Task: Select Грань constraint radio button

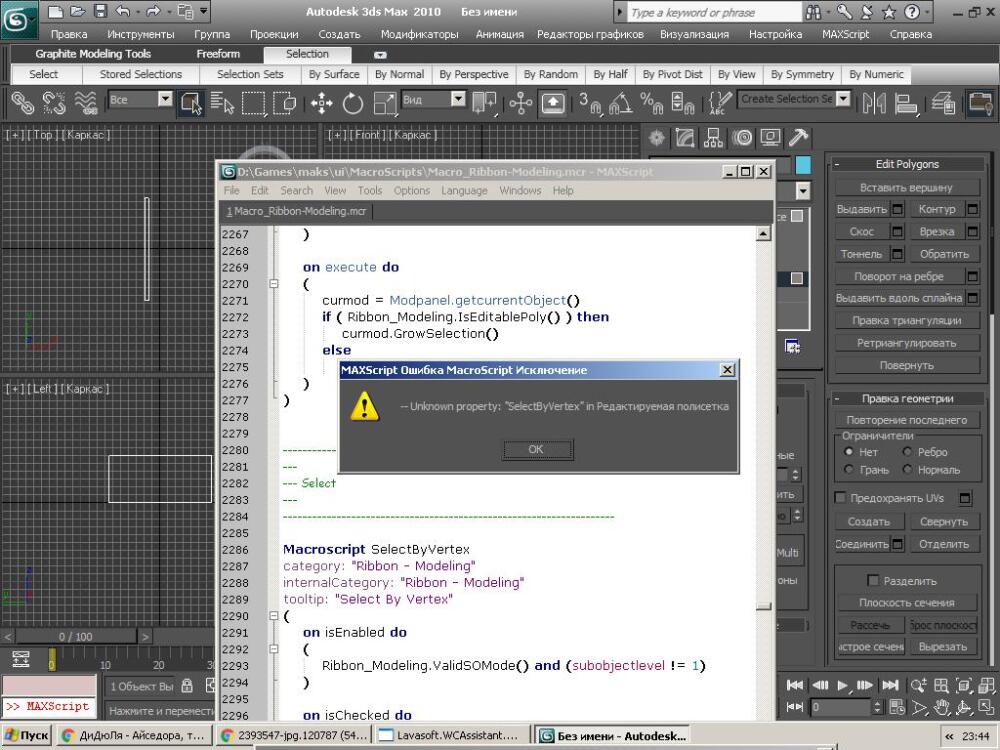Action: (x=848, y=469)
